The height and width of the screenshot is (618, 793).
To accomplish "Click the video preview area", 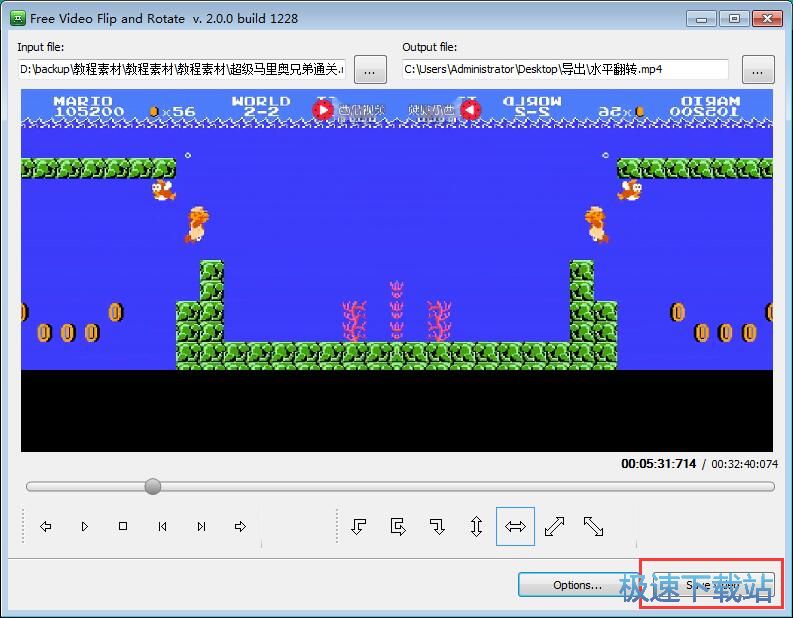I will 397,271.
